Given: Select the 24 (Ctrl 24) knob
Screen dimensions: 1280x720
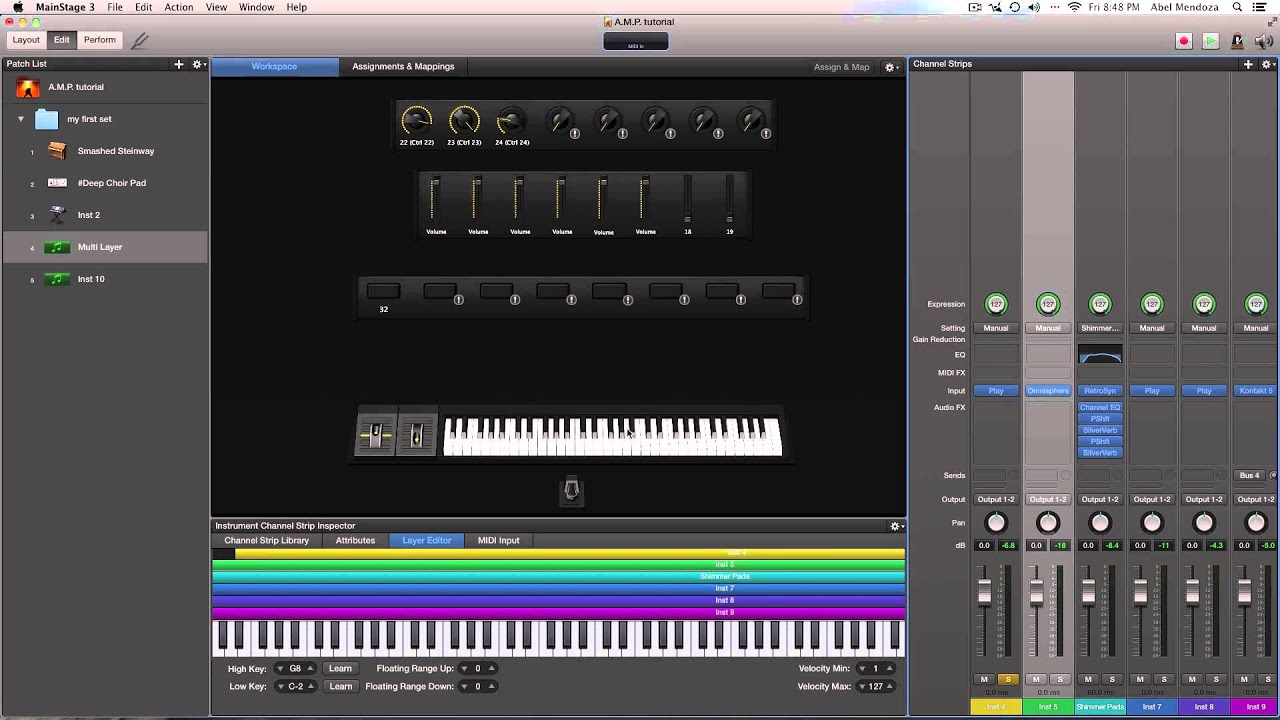Looking at the screenshot, I should point(511,121).
